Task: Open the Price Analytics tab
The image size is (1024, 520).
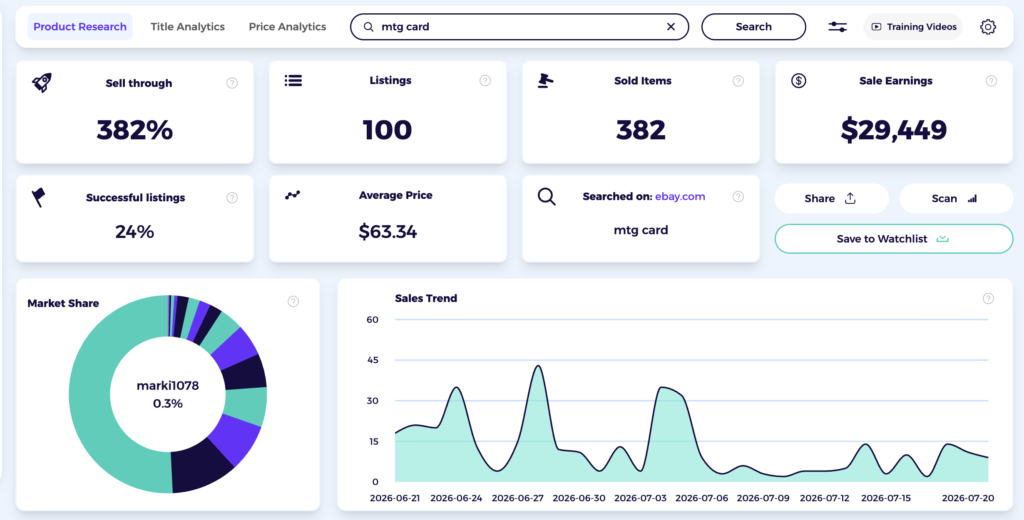Action: pyautogui.click(x=287, y=27)
